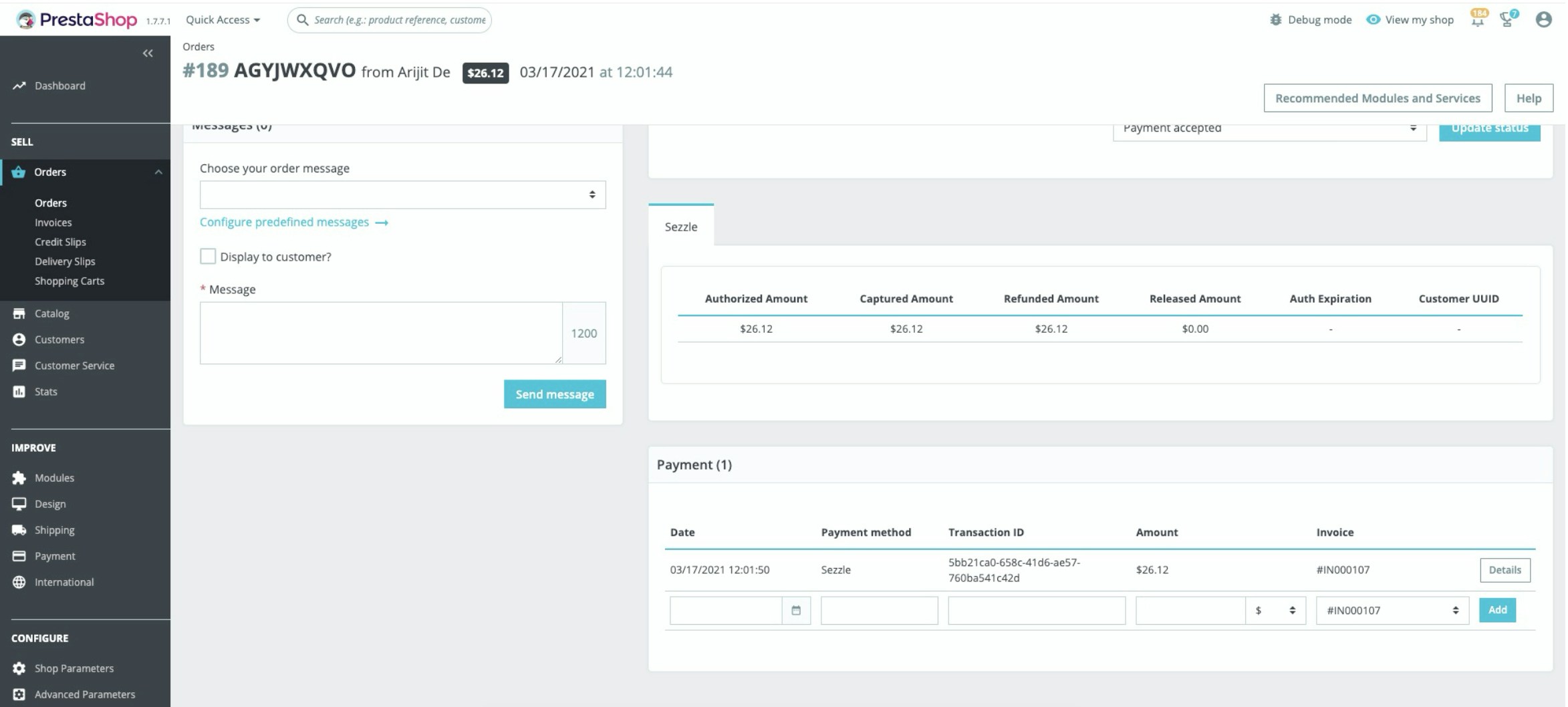This screenshot has width=1568, height=707.
Task: Click the payment date input field
Action: [x=726, y=610]
